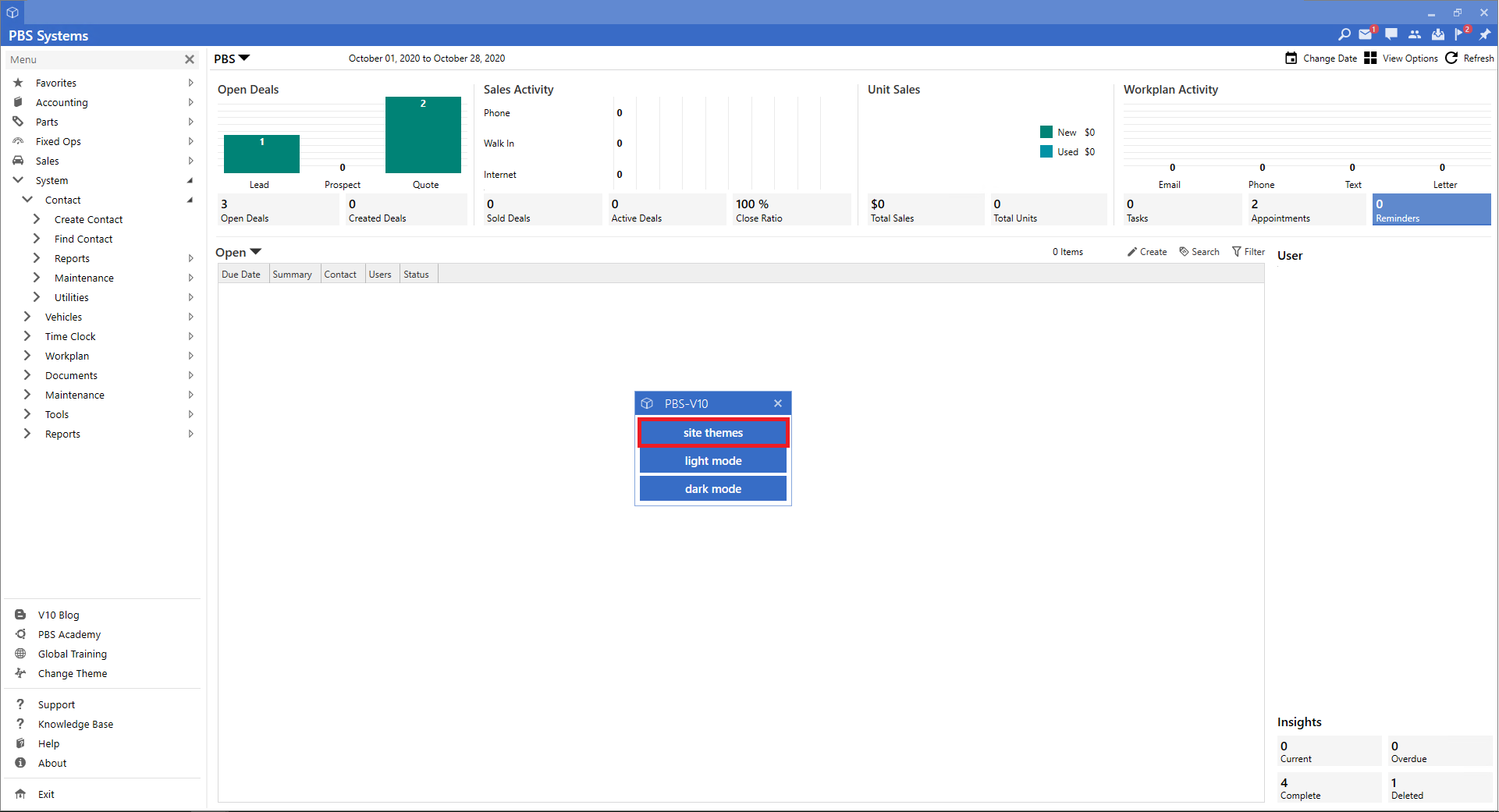Collapse the Contact submenu chevron
The height and width of the screenshot is (812, 1499).
(x=27, y=200)
